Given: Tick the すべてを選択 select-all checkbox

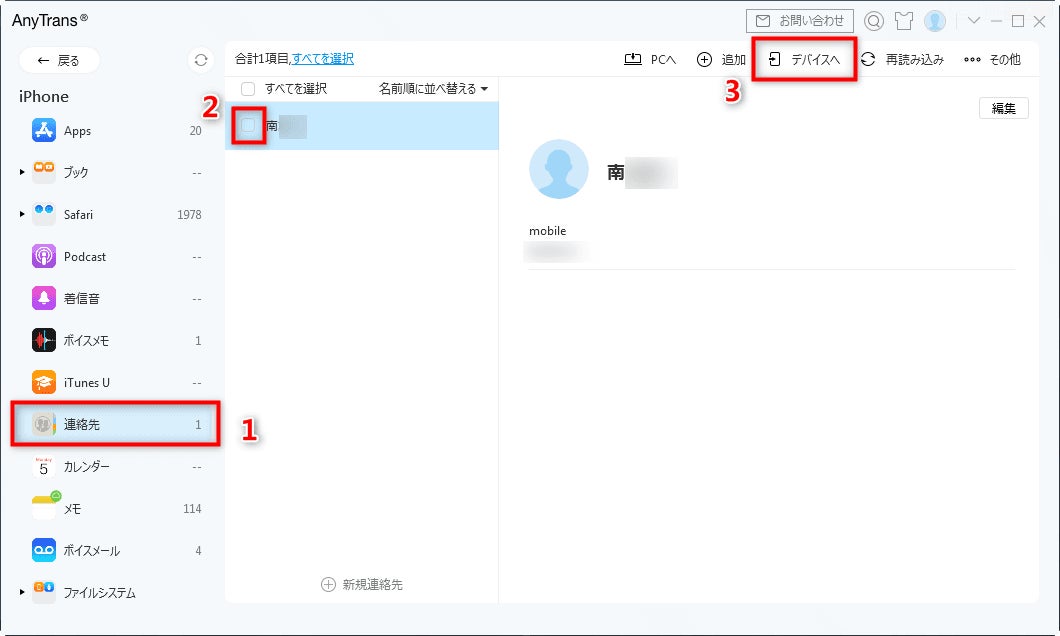Looking at the screenshot, I should pos(248,89).
